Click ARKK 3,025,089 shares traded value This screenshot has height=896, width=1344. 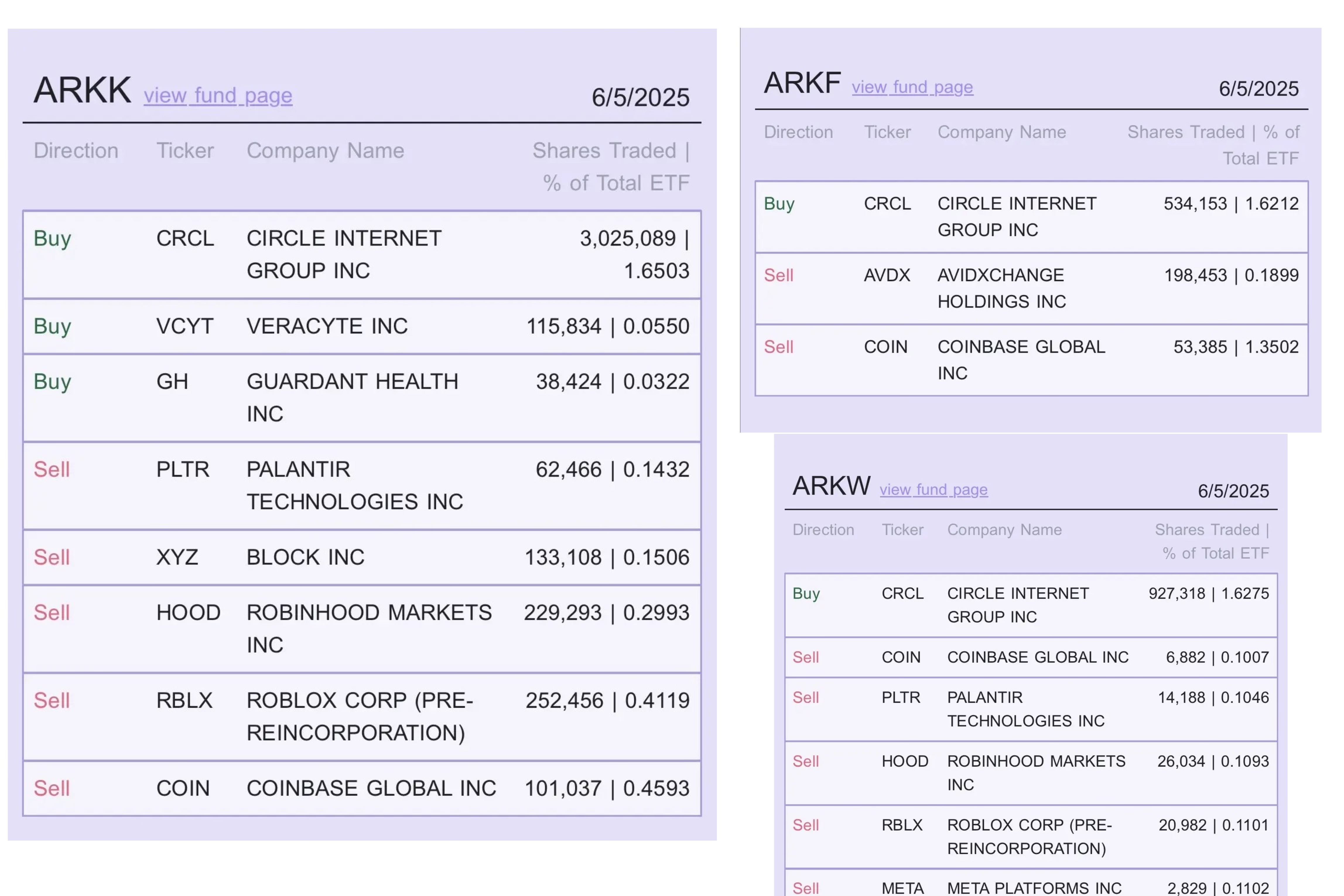coord(627,238)
